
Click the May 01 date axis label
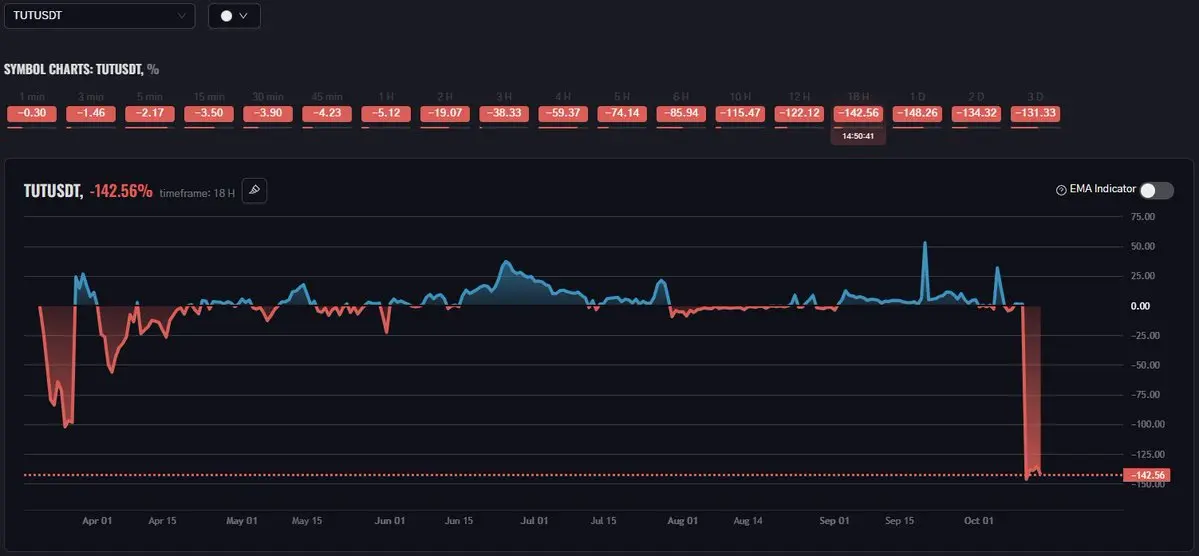[x=242, y=521]
